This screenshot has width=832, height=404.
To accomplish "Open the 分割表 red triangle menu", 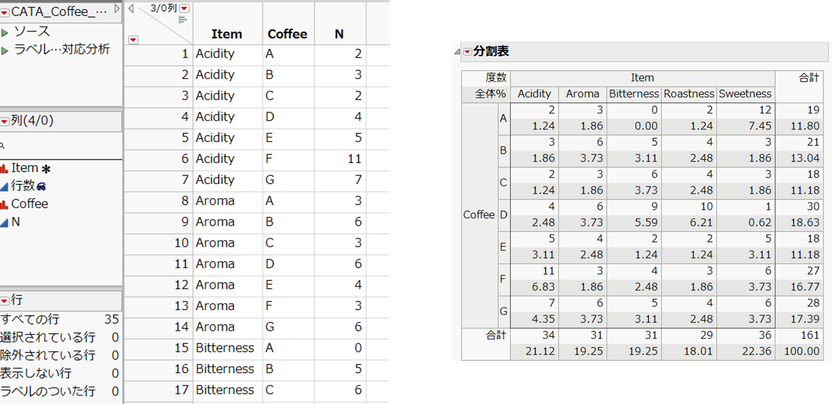I will click(x=468, y=51).
